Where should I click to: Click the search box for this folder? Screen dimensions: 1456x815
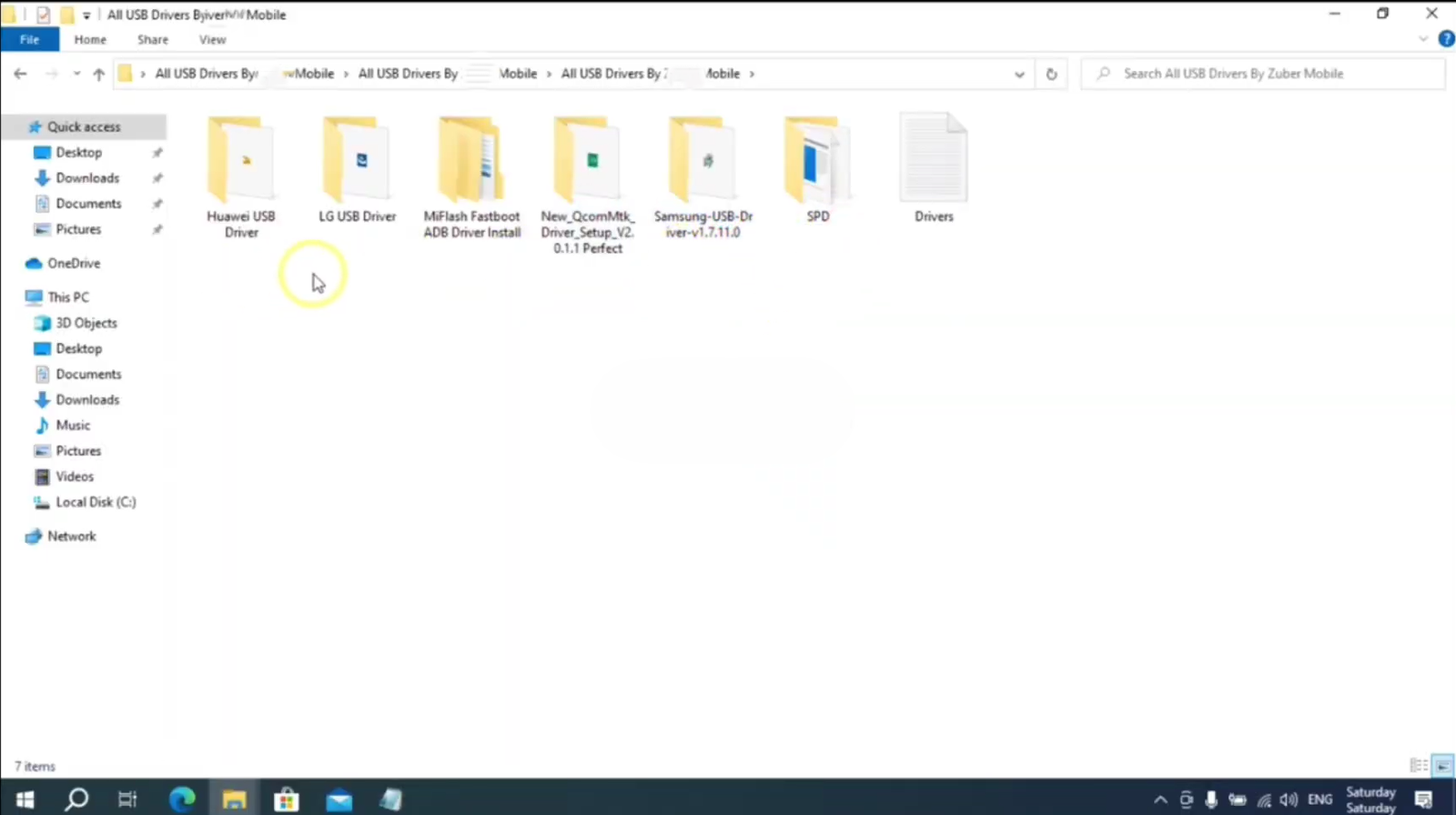click(x=1265, y=74)
